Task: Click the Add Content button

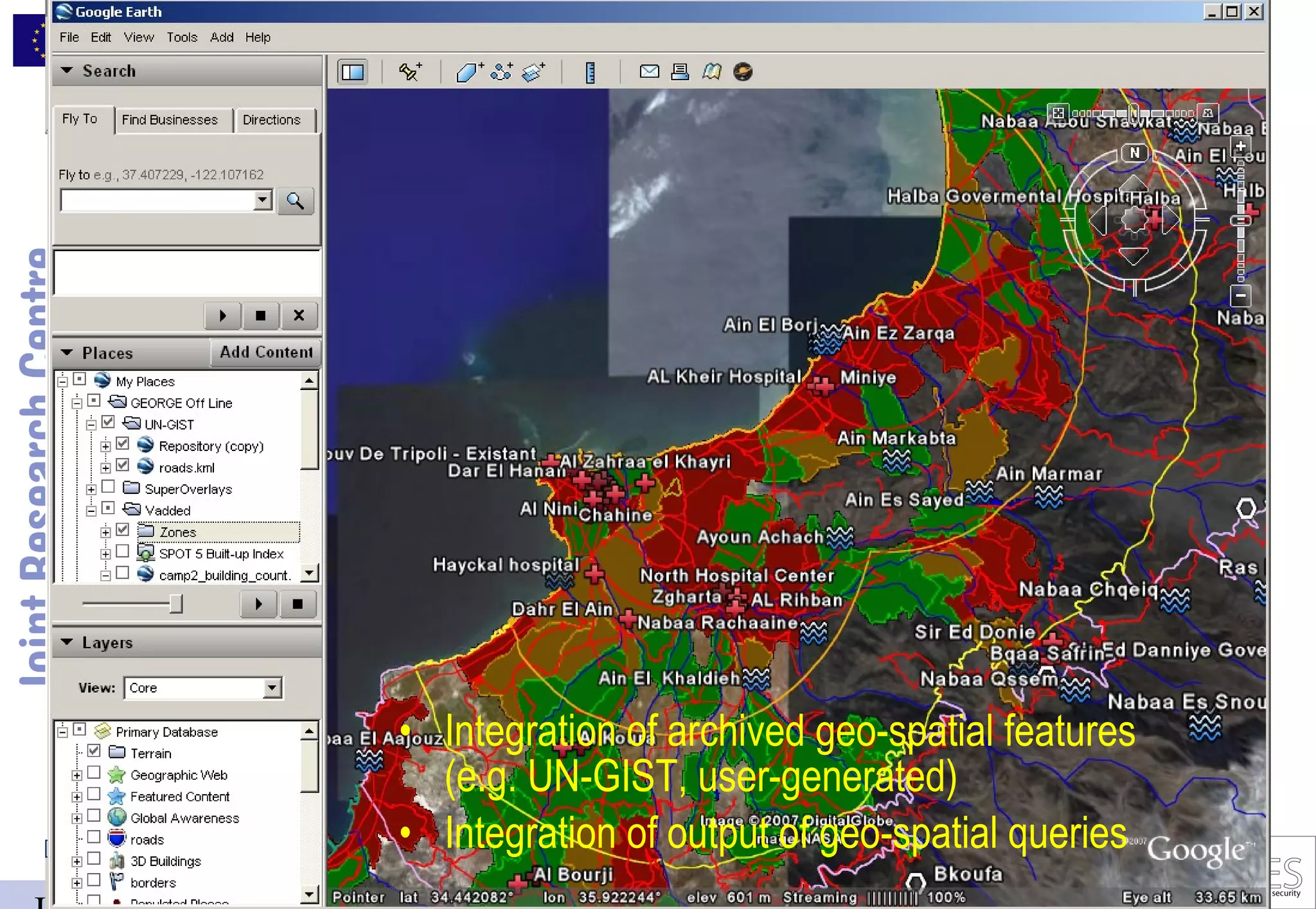Action: click(x=266, y=352)
